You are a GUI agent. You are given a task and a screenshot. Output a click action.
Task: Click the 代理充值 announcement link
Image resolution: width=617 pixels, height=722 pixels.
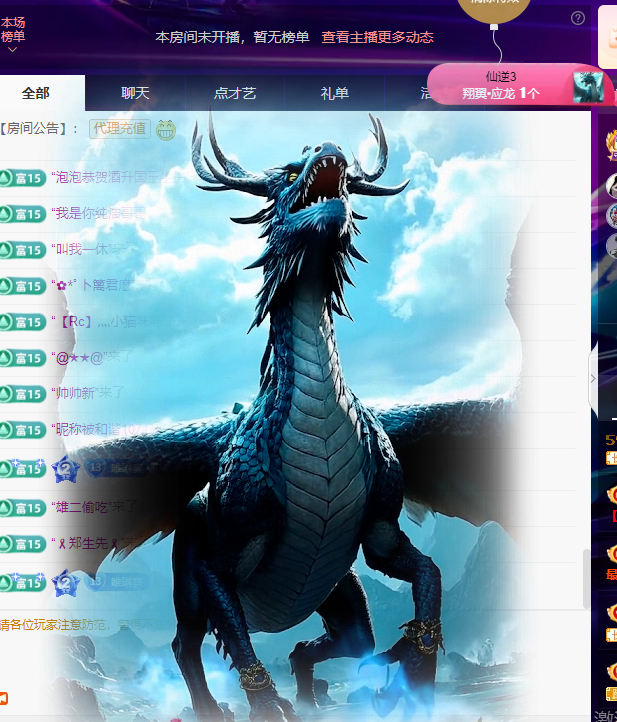(x=120, y=128)
